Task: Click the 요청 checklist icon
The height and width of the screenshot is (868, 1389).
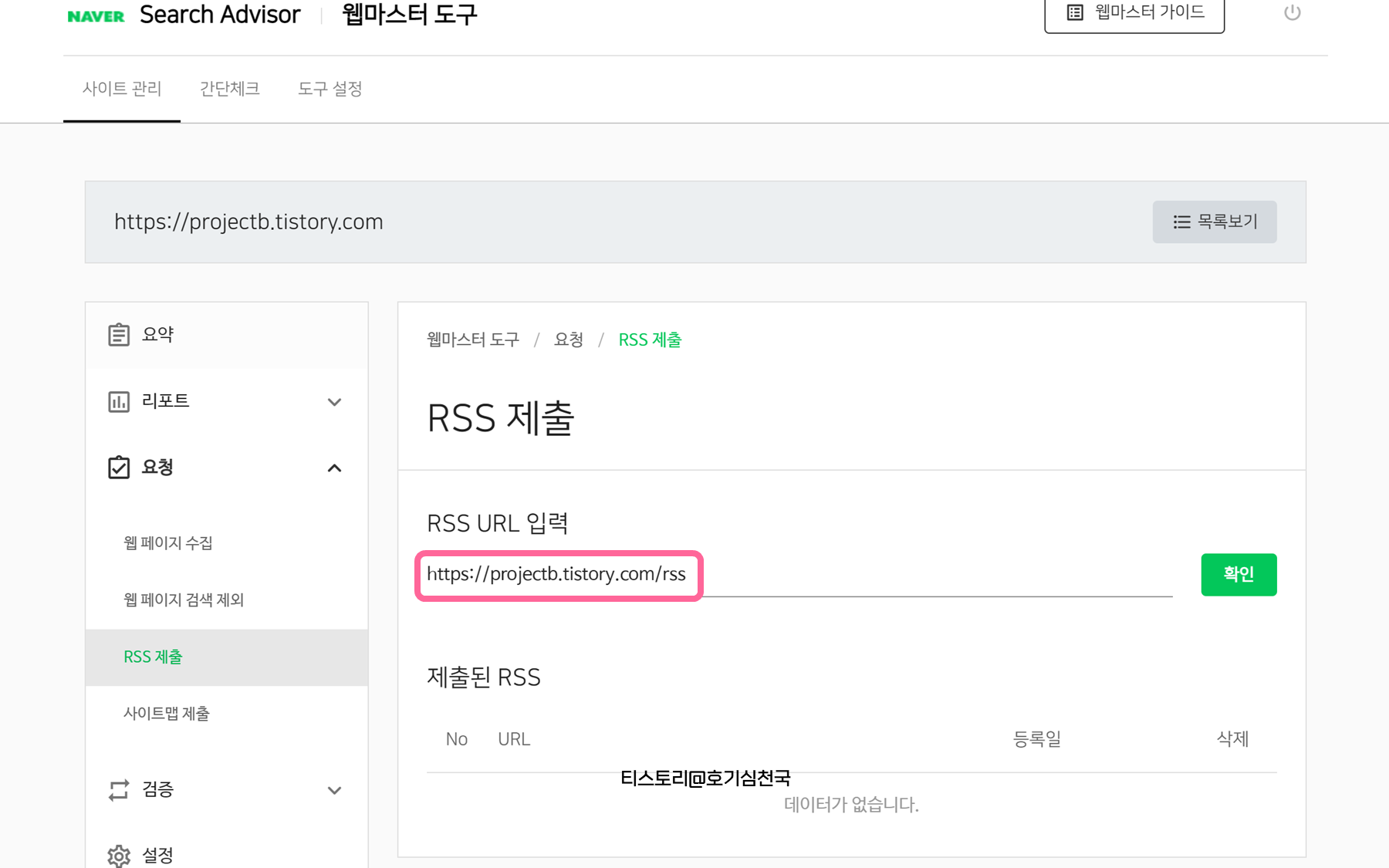Action: click(119, 468)
